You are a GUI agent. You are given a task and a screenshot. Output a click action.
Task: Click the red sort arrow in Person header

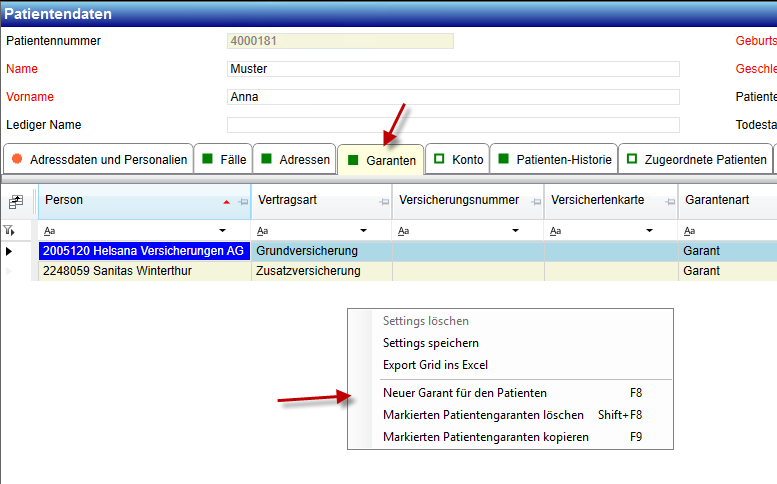point(226,202)
